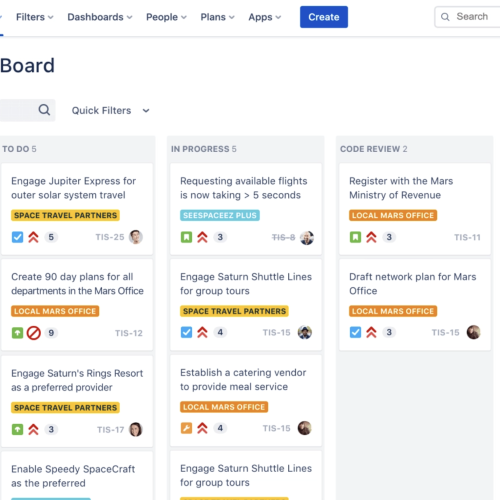Click the priority arrows on Jupiter Express card
This screenshot has width=500, height=500.
click(33, 237)
